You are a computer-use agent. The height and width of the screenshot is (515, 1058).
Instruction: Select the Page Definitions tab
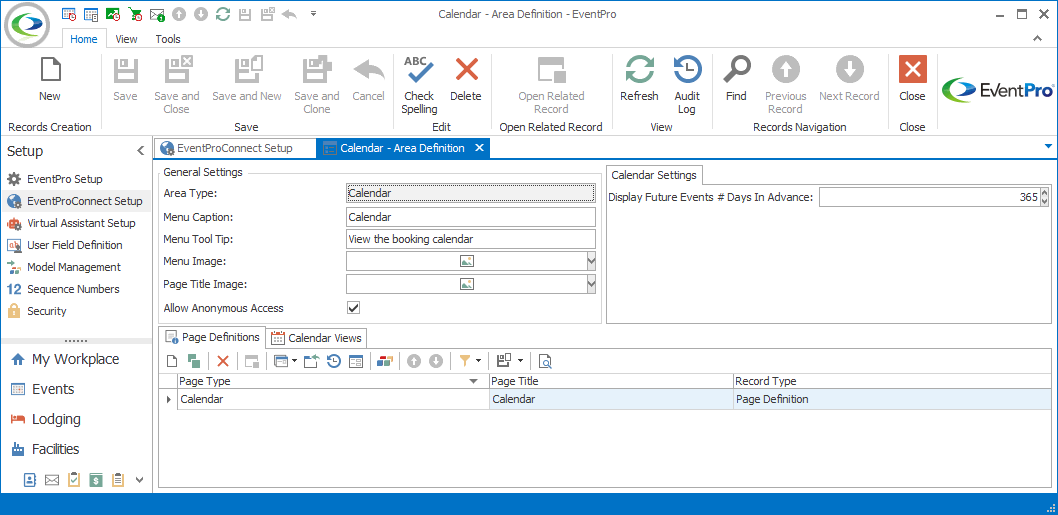tap(212, 337)
